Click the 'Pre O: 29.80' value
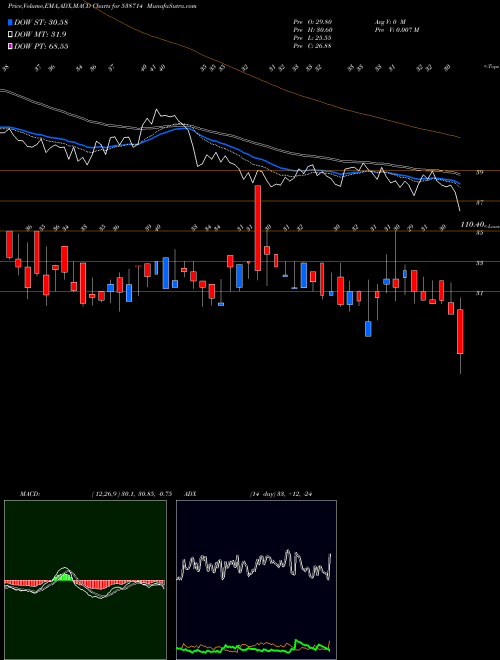500x660 pixels. pyautogui.click(x=312, y=22)
